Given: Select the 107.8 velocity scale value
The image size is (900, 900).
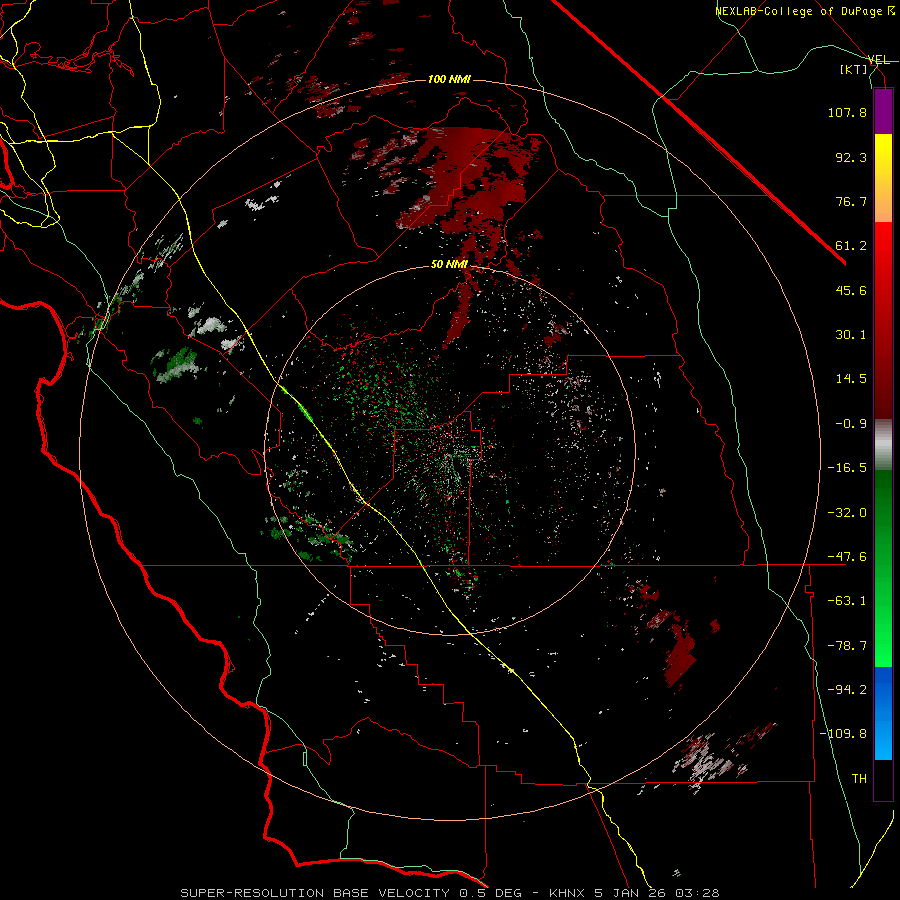Looking at the screenshot, I should coord(847,112).
